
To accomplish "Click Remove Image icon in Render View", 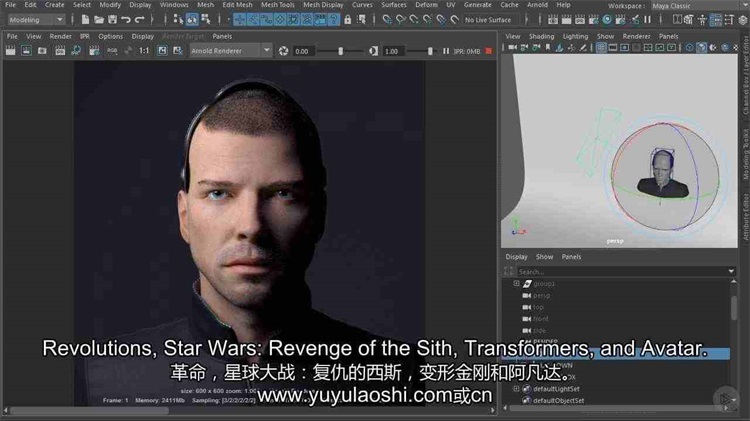I will pos(177,51).
